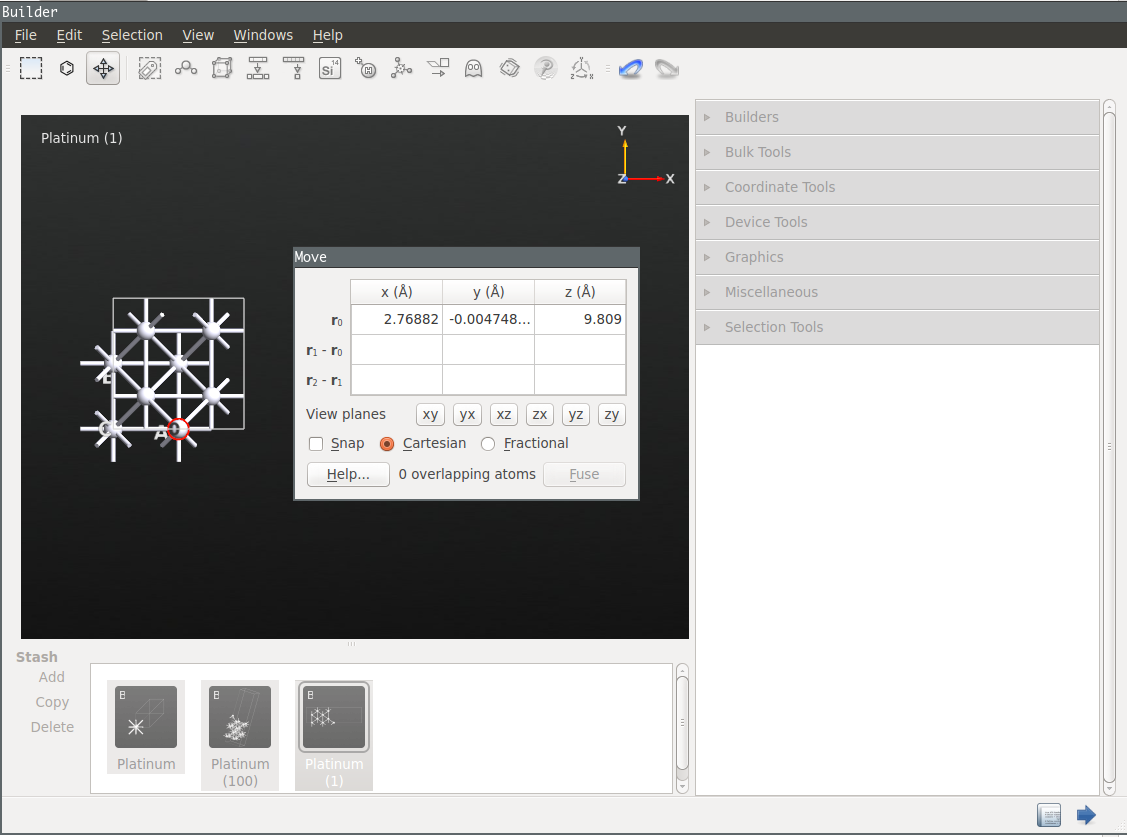The height and width of the screenshot is (837, 1127).
Task: Click the right panel vertical scrollbar
Action: pyautogui.click(x=1109, y=448)
